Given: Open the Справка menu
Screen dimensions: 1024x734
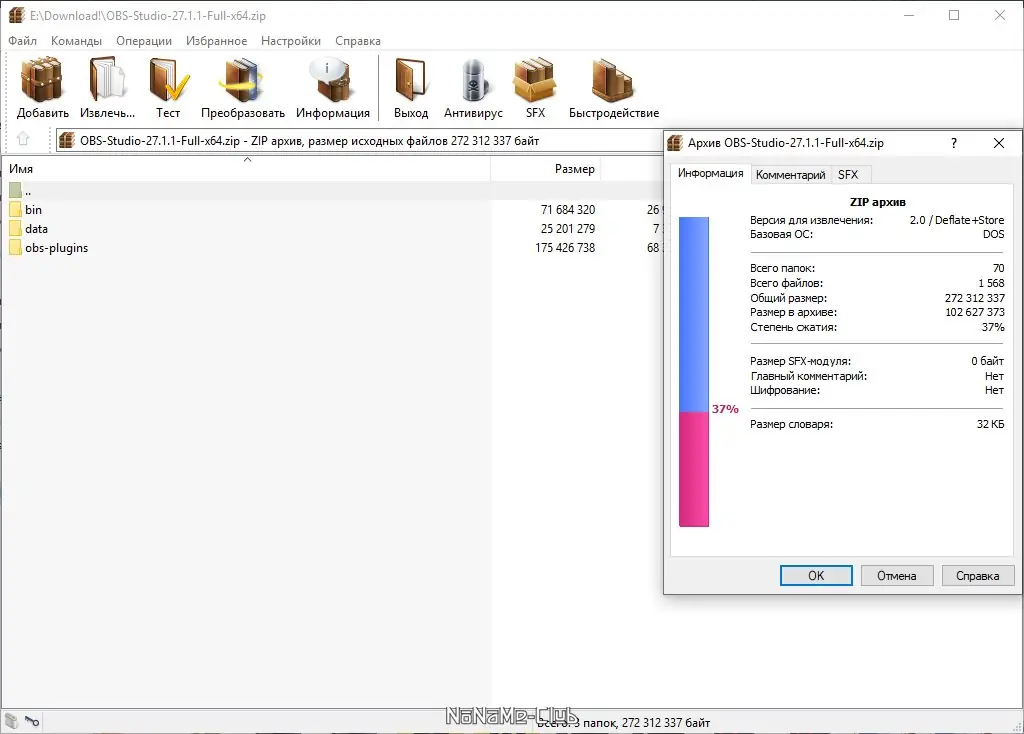Looking at the screenshot, I should pos(358,40).
